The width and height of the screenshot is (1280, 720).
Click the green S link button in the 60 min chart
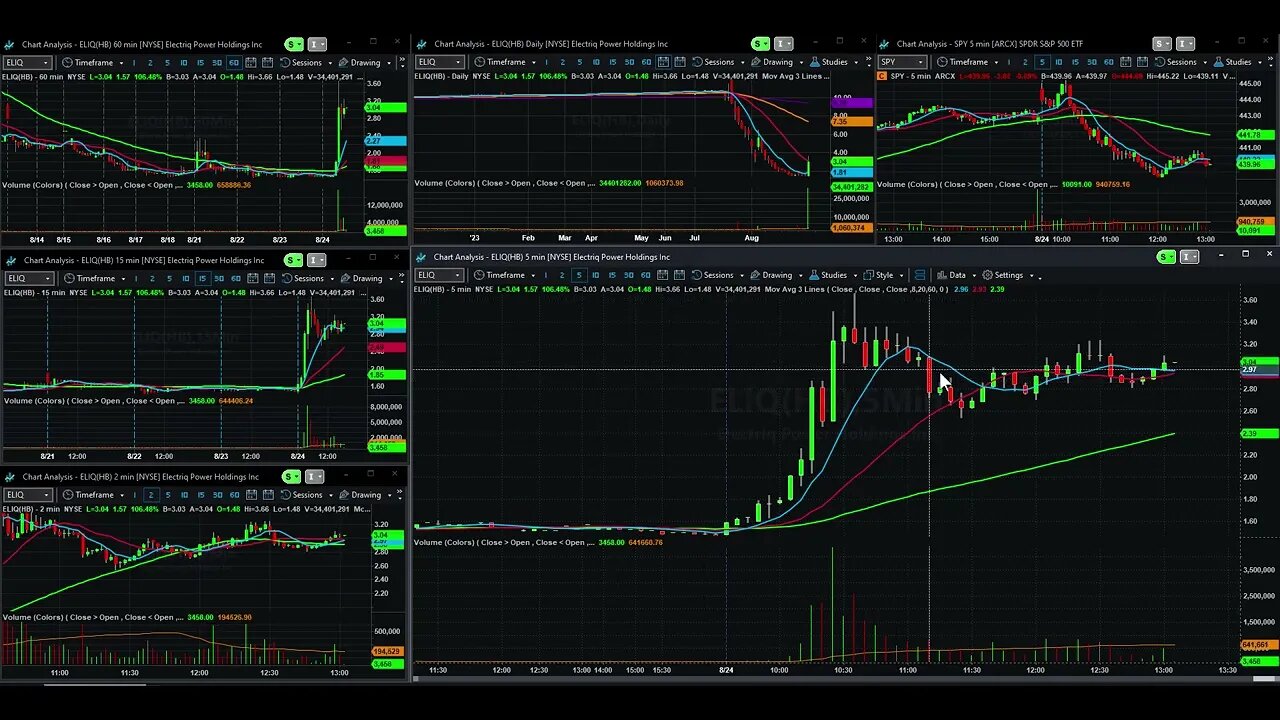[294, 44]
